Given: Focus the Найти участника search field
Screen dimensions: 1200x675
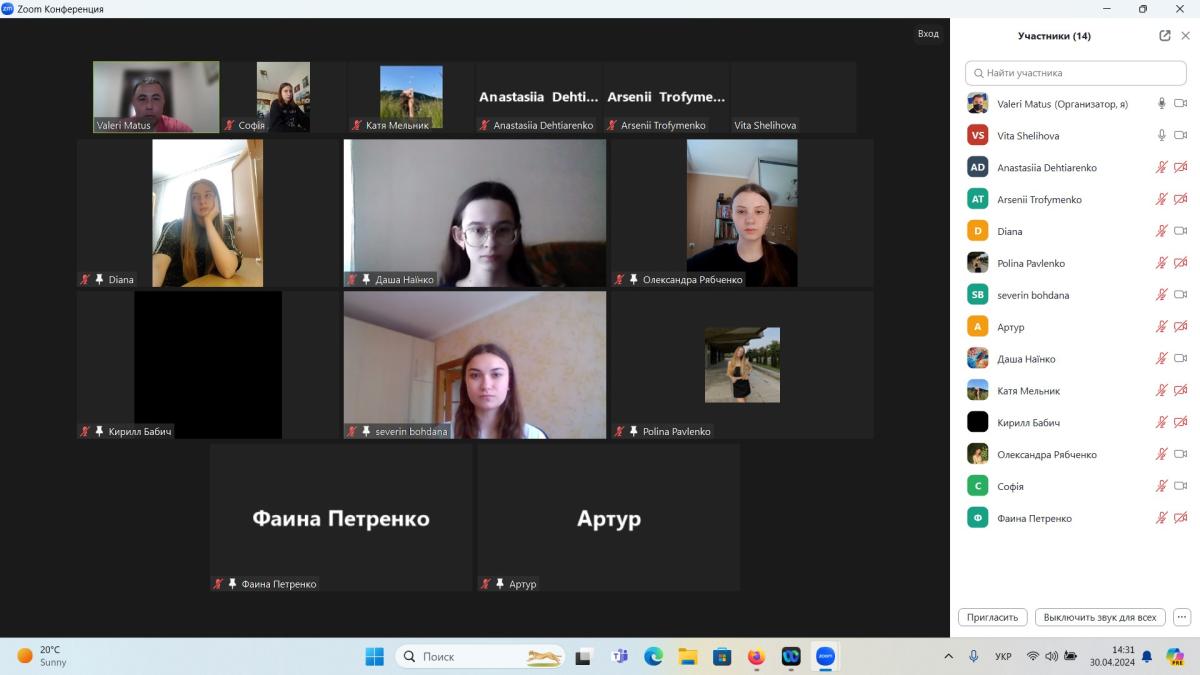Looking at the screenshot, I should tap(1075, 73).
